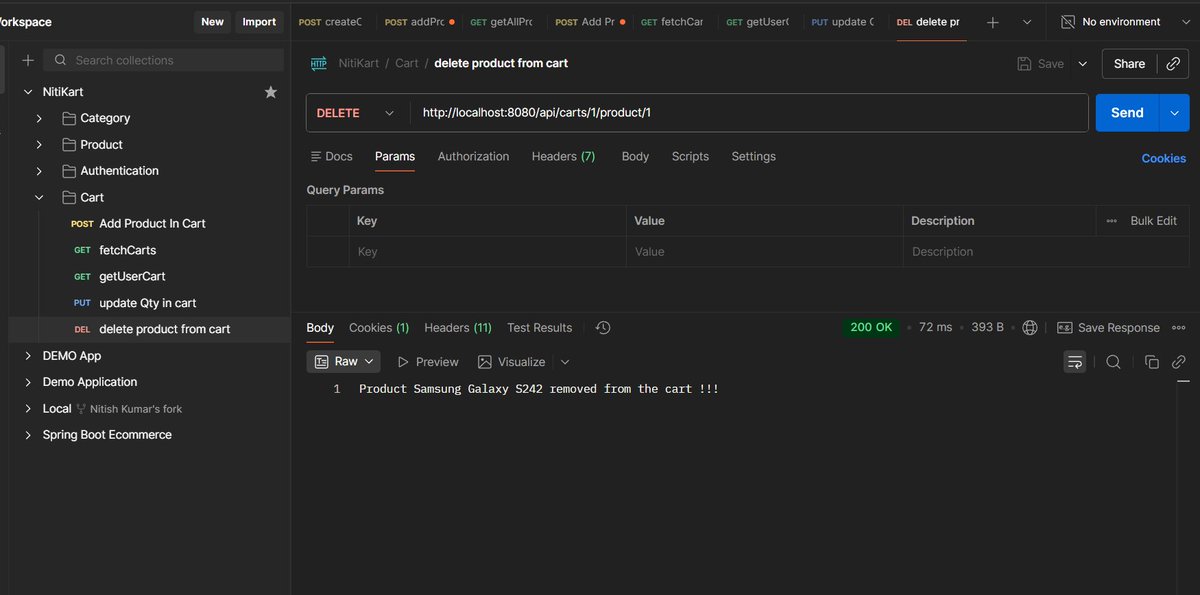Screen dimensions: 1200x595
Task: Expand the Category folder
Action: (39, 118)
